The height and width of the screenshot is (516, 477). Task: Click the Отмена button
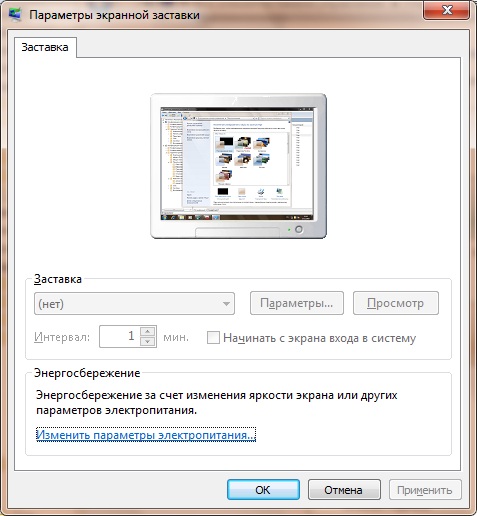click(x=344, y=490)
